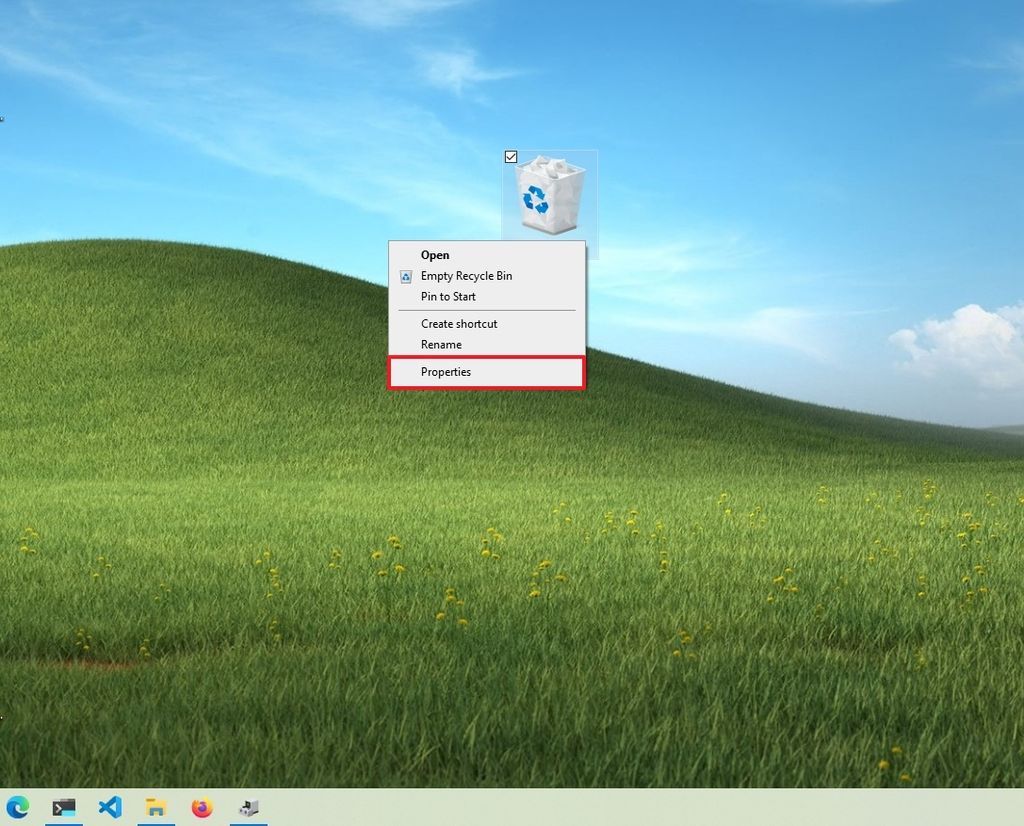The width and height of the screenshot is (1024, 826).
Task: Choose Open from the context menu
Action: [x=435, y=255]
